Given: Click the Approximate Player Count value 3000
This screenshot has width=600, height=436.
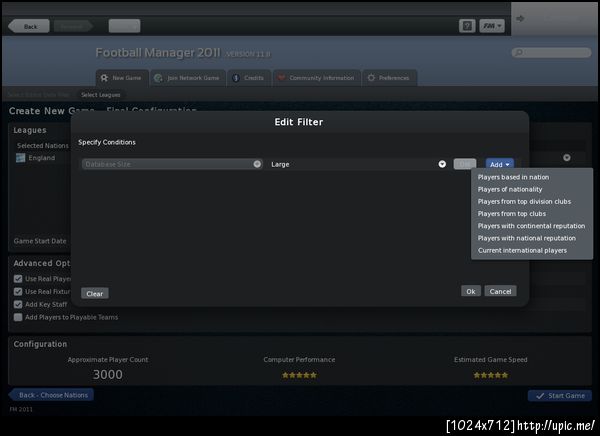Looking at the screenshot, I should [108, 374].
